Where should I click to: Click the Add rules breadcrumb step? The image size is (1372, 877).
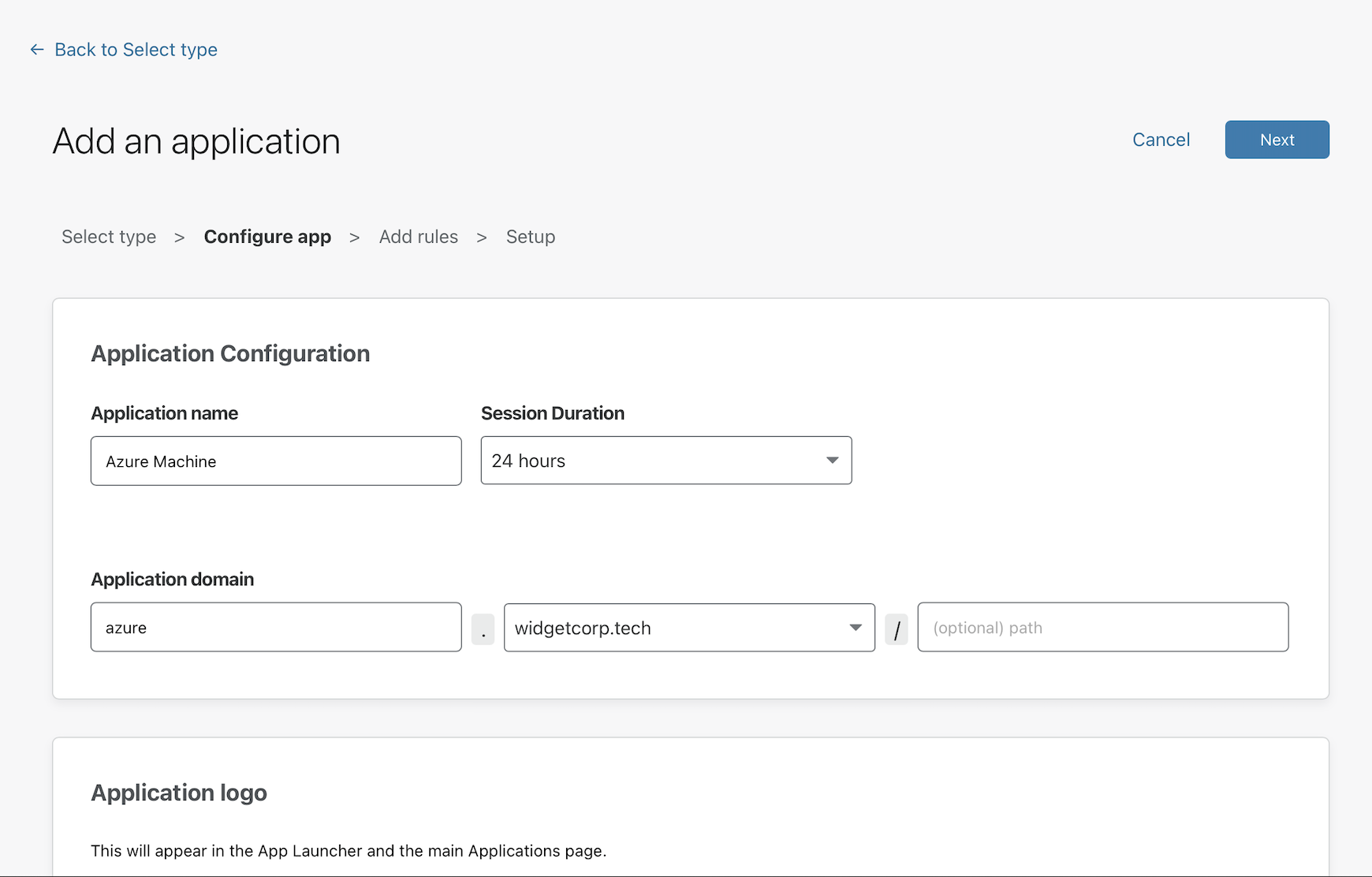418,237
